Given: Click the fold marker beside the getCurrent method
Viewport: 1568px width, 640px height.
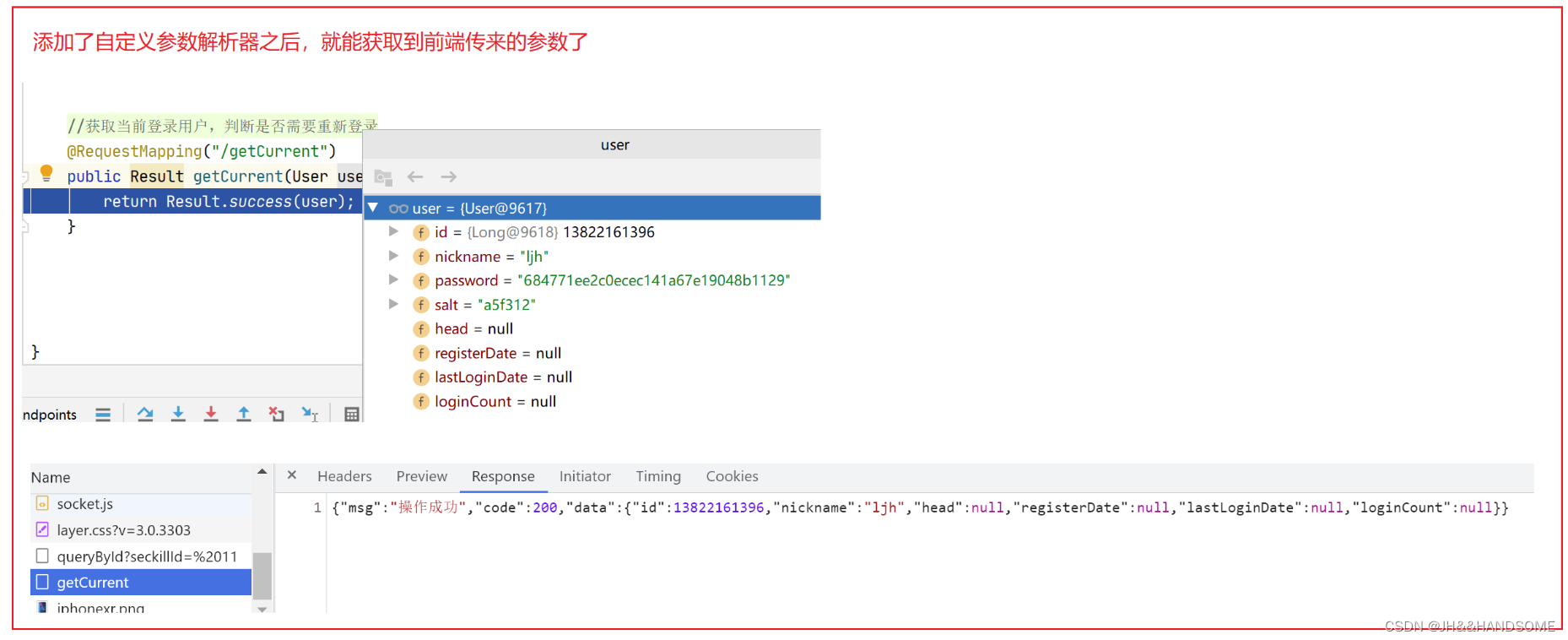Looking at the screenshot, I should (25, 176).
